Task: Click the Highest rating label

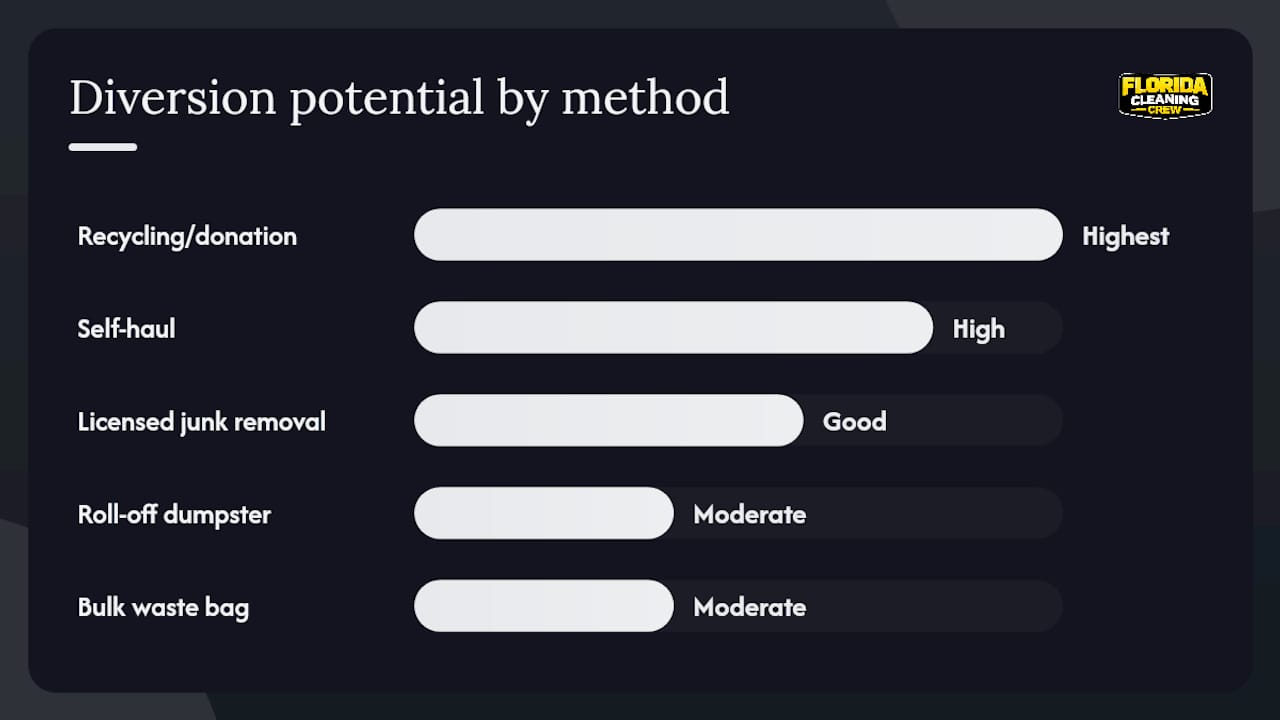Action: point(1125,236)
